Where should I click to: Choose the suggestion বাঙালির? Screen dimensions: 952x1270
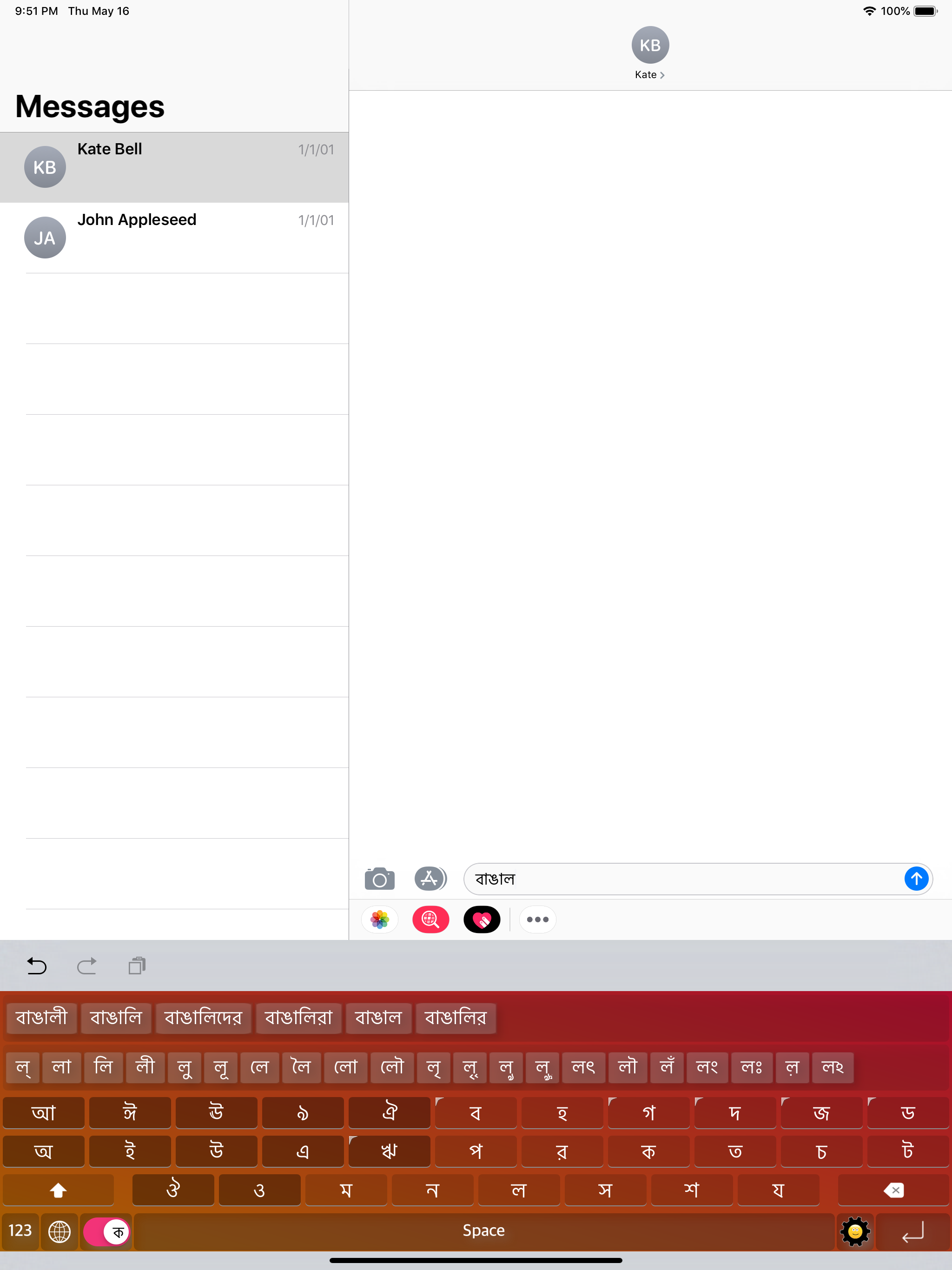click(x=456, y=1018)
